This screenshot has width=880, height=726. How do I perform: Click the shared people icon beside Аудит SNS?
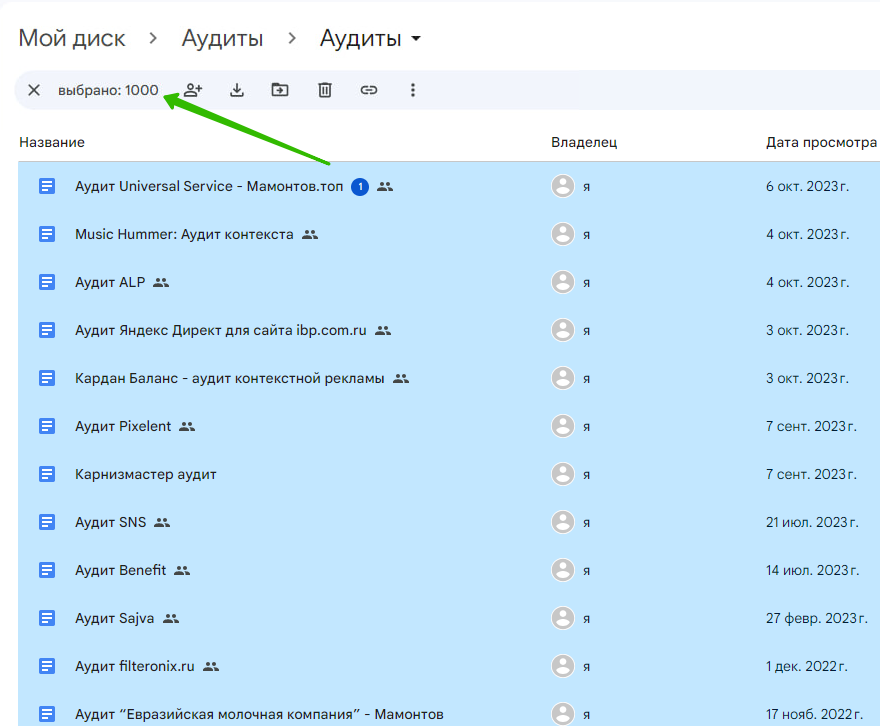pyautogui.click(x=162, y=522)
